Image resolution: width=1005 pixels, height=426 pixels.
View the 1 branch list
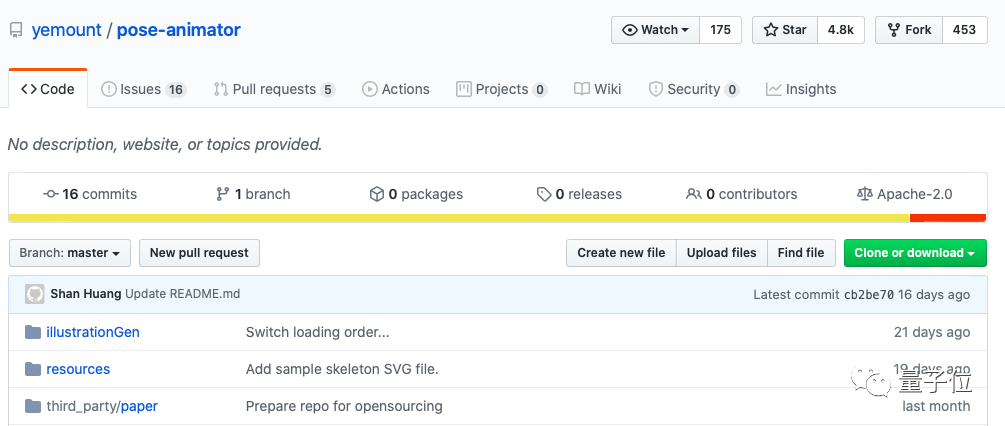click(253, 194)
